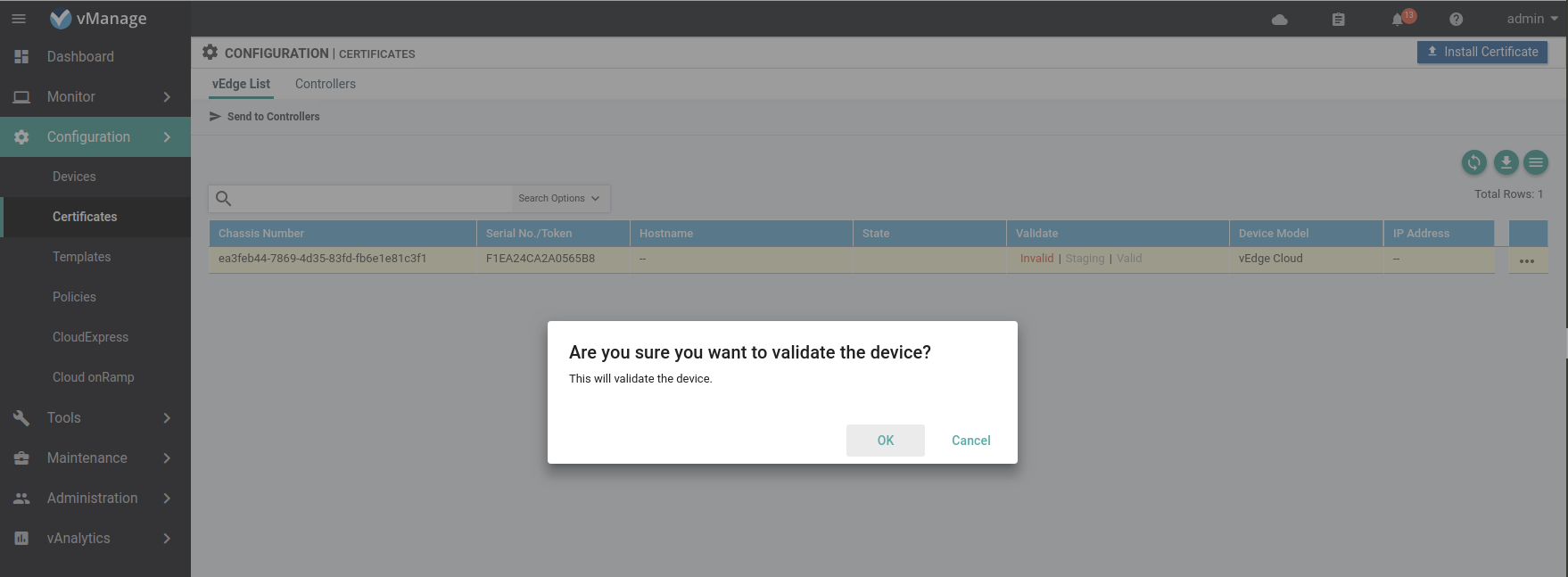Click the table search input field
Viewport: 1568px width, 577px height.
370,199
